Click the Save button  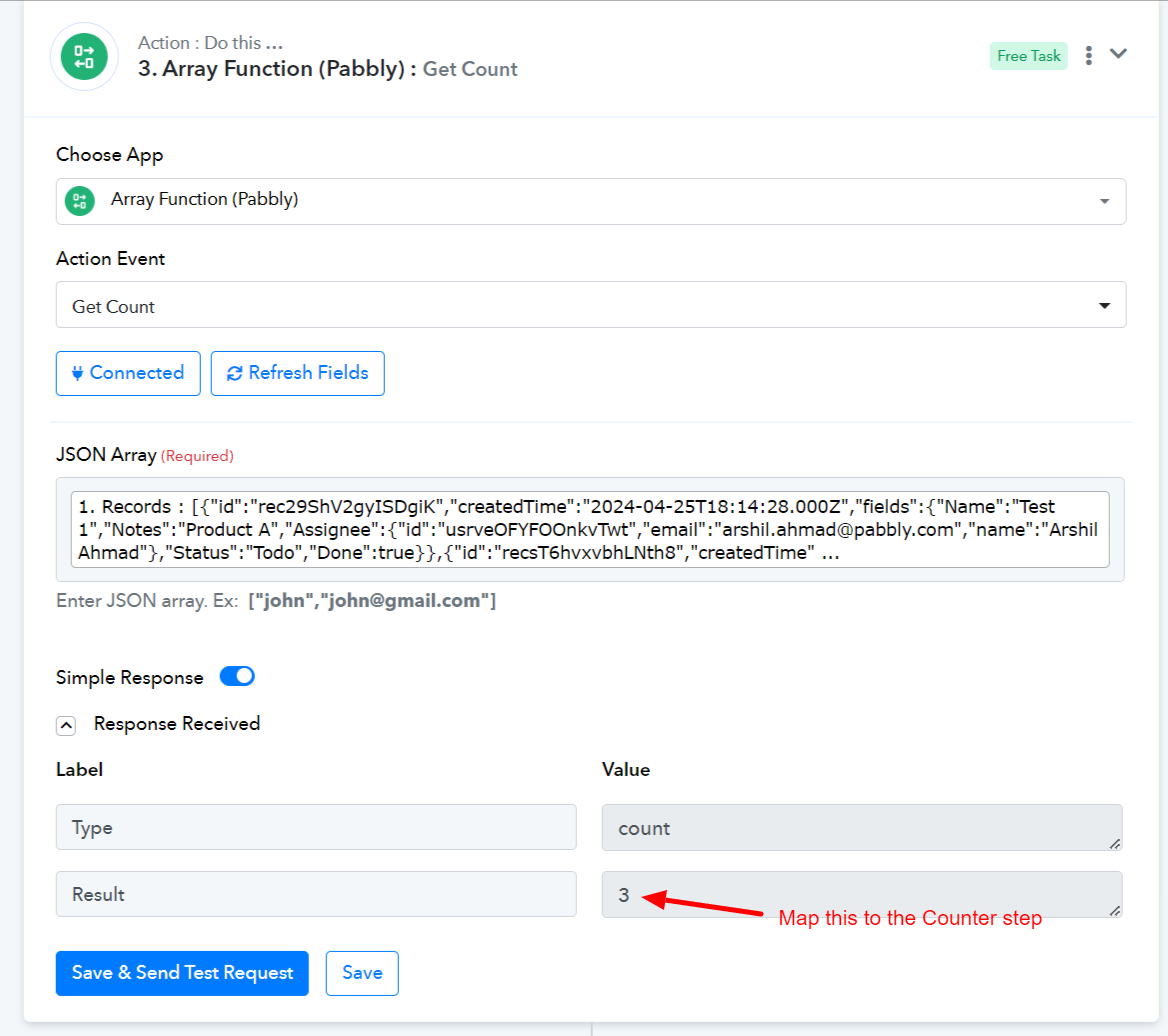pyautogui.click(x=362, y=973)
